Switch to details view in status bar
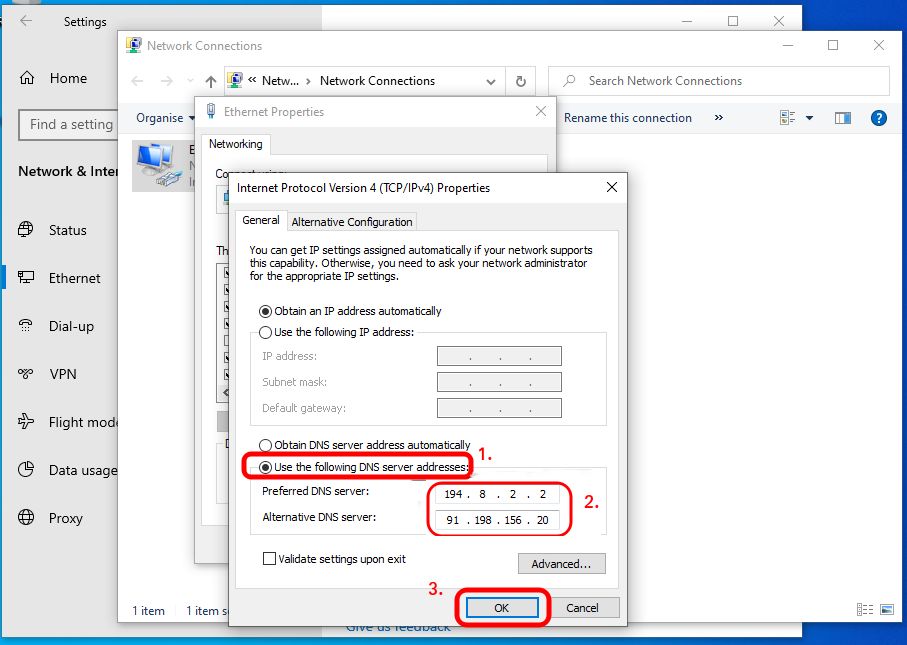The image size is (907, 645). coord(866,610)
